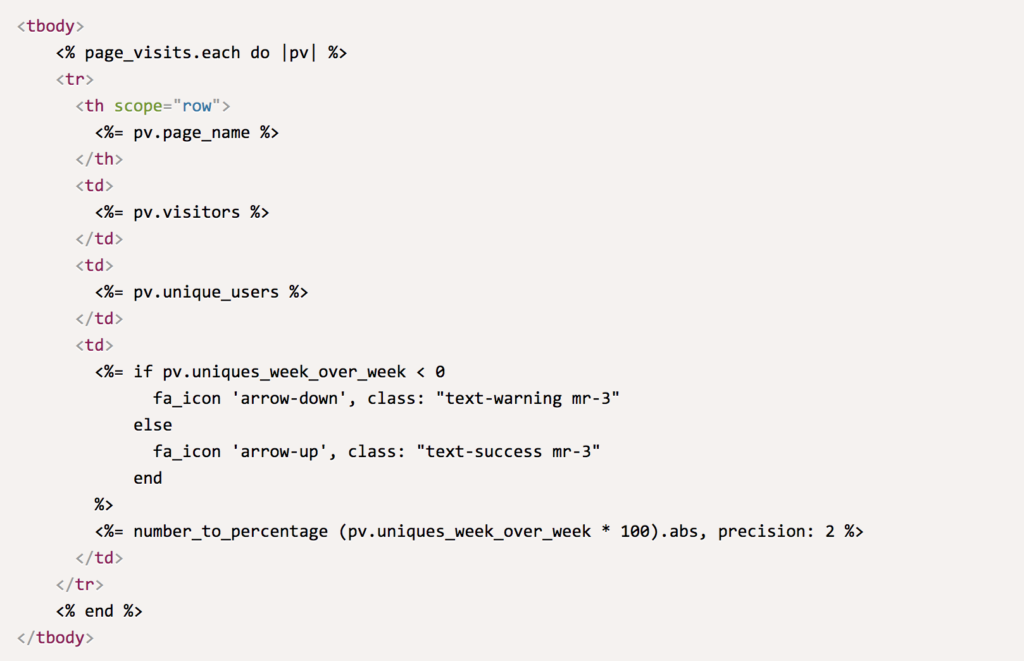Click the closing tbody tag
This screenshot has height=661, width=1024.
[56, 637]
